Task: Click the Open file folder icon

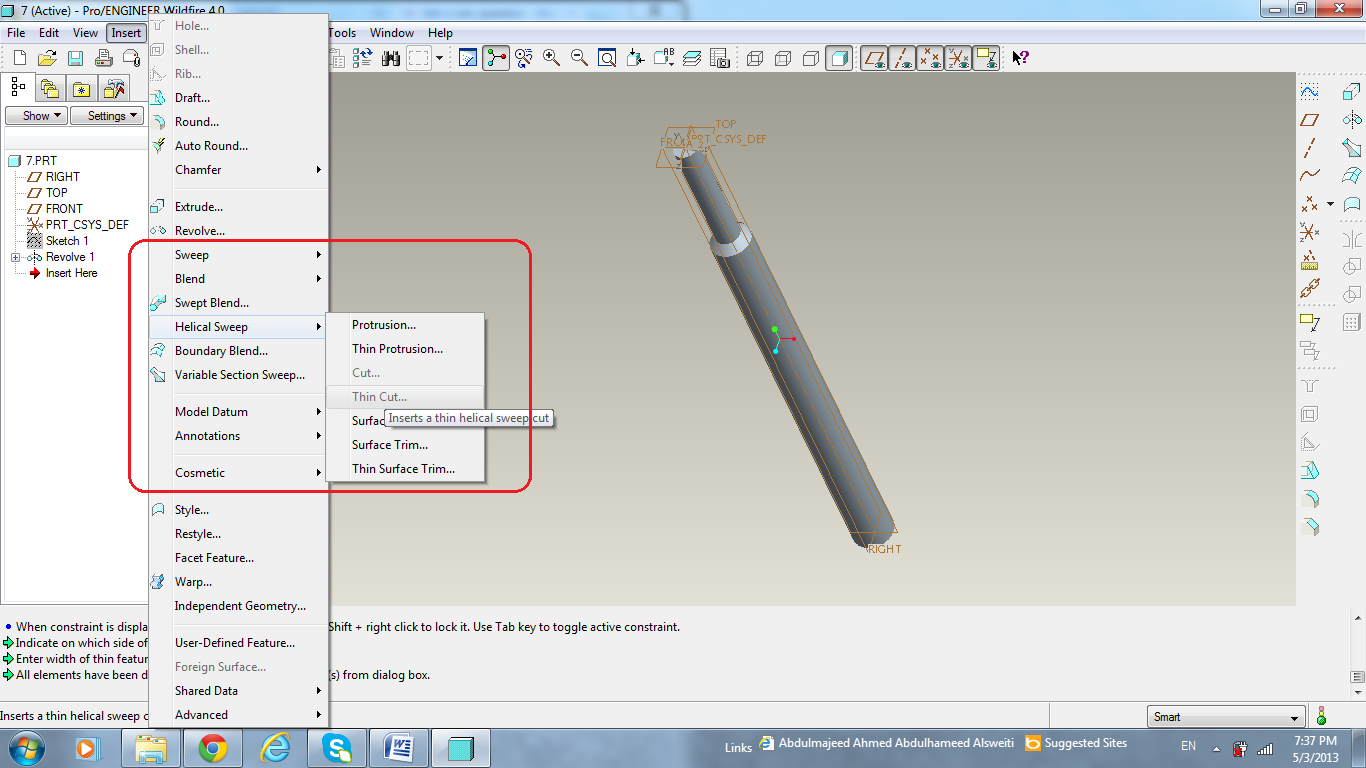Action: click(x=47, y=58)
